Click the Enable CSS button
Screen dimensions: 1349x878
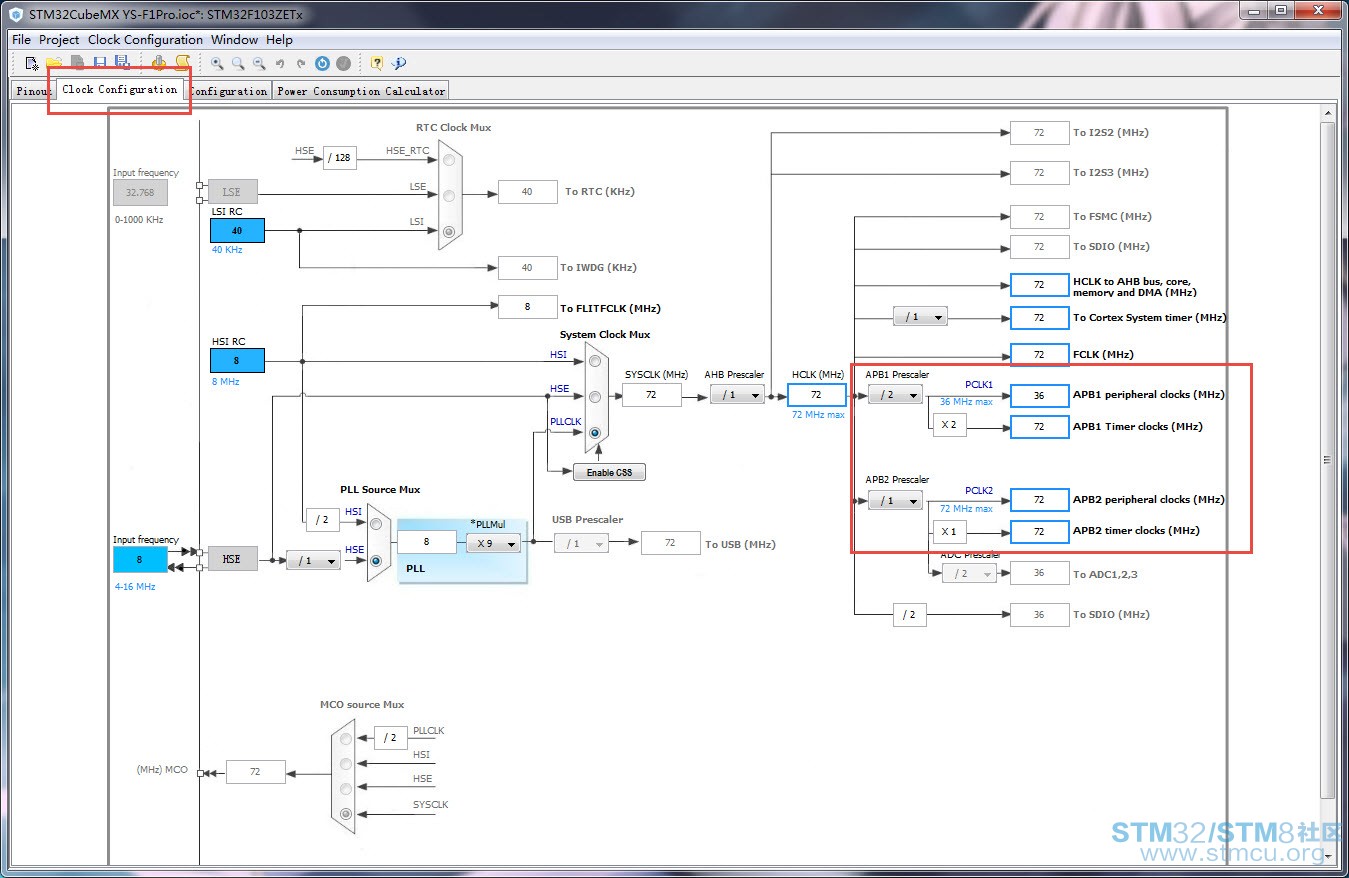(x=609, y=472)
